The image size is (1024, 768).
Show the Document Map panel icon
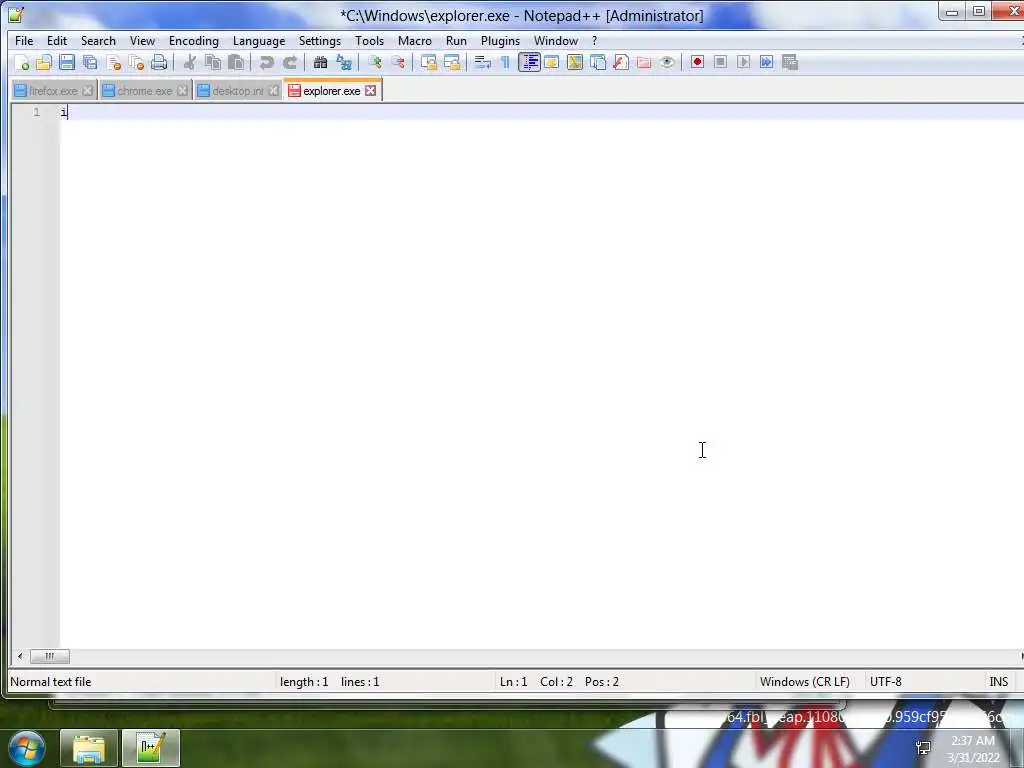(x=575, y=63)
